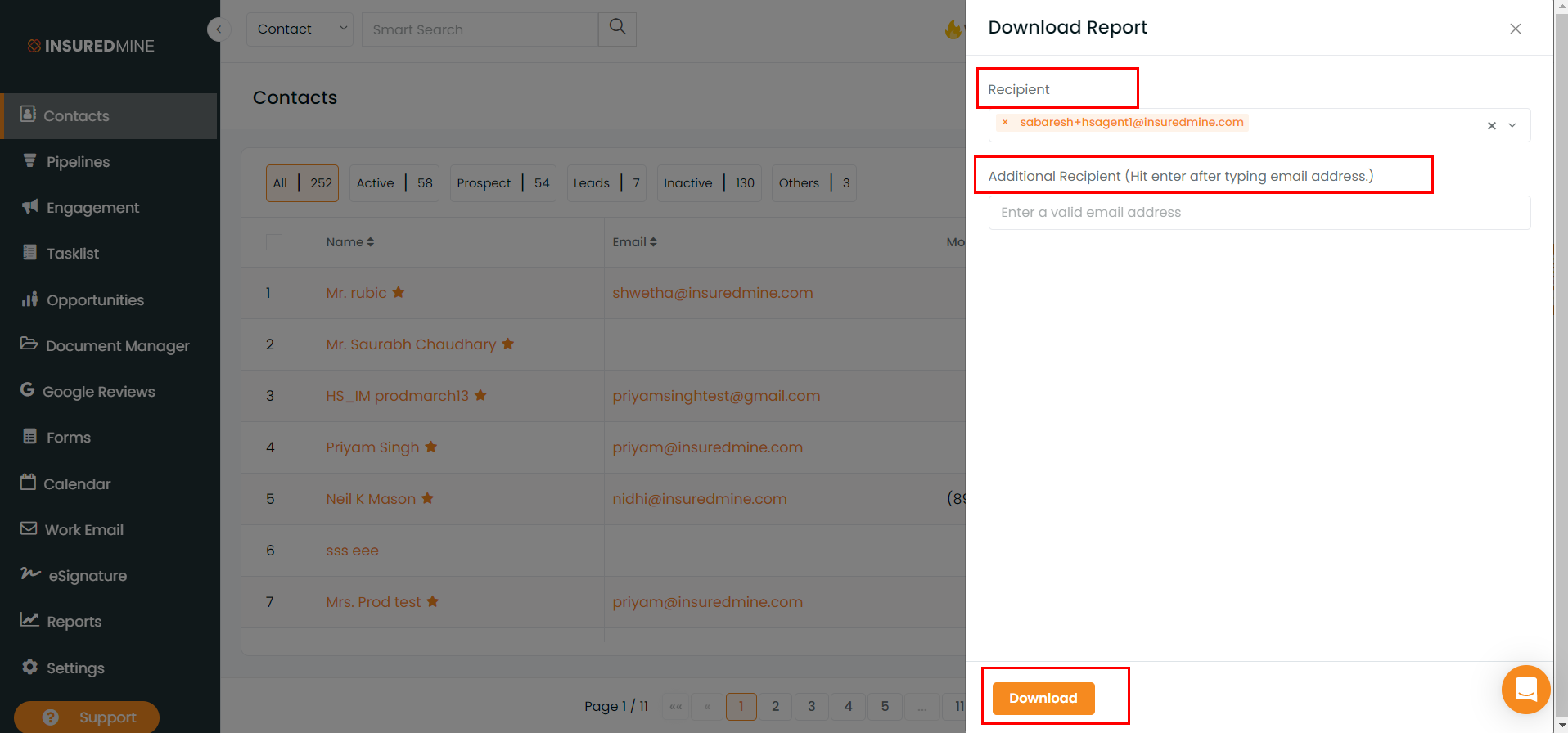Click email nidhi@insuredmine.com
Image resolution: width=1568 pixels, height=733 pixels.
coord(700,499)
